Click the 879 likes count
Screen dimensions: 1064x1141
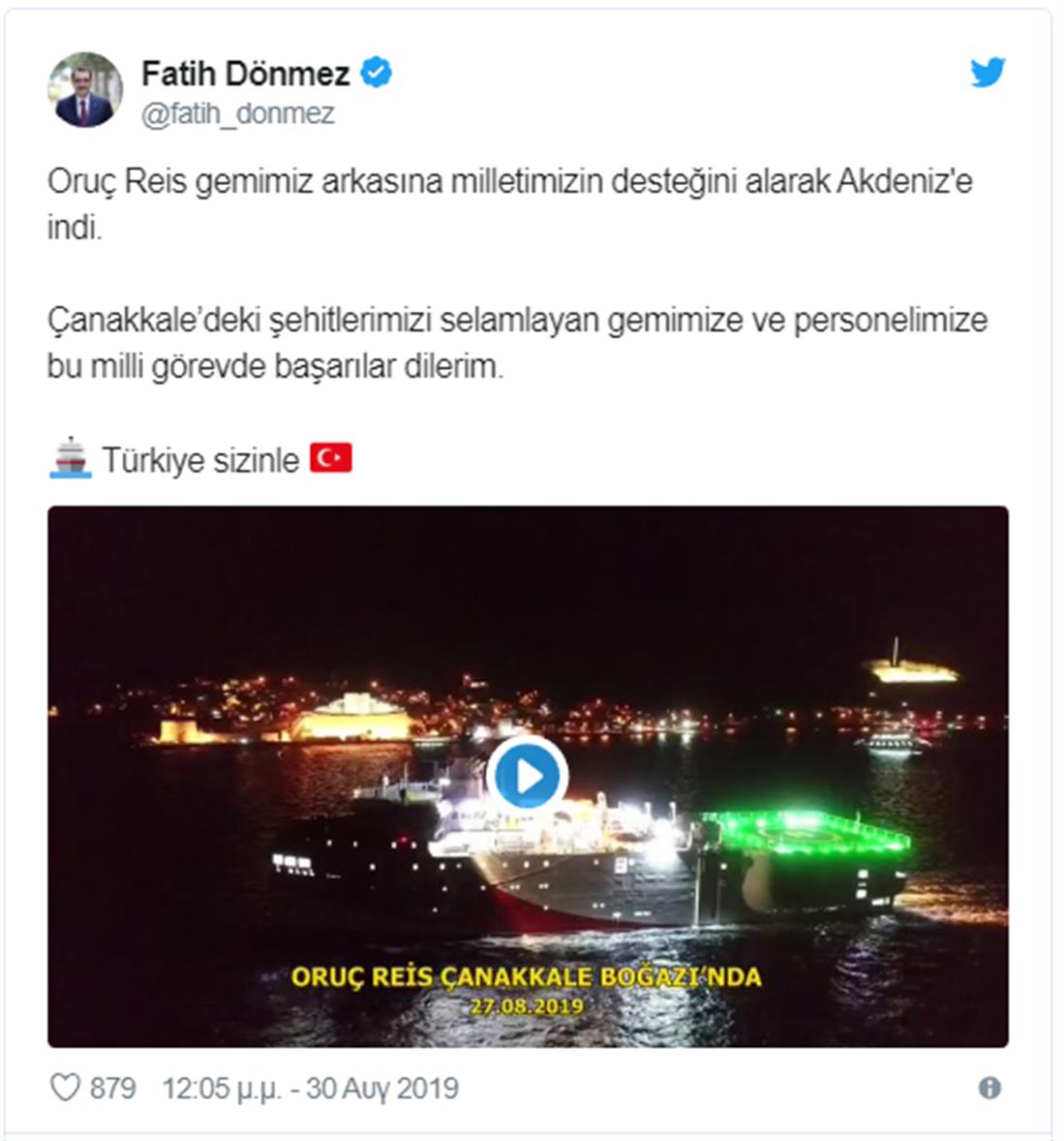(x=112, y=1089)
